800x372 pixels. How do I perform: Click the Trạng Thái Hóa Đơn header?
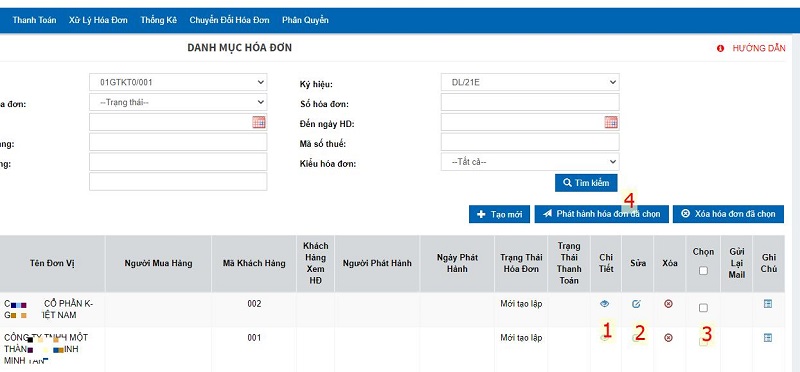[x=521, y=263]
